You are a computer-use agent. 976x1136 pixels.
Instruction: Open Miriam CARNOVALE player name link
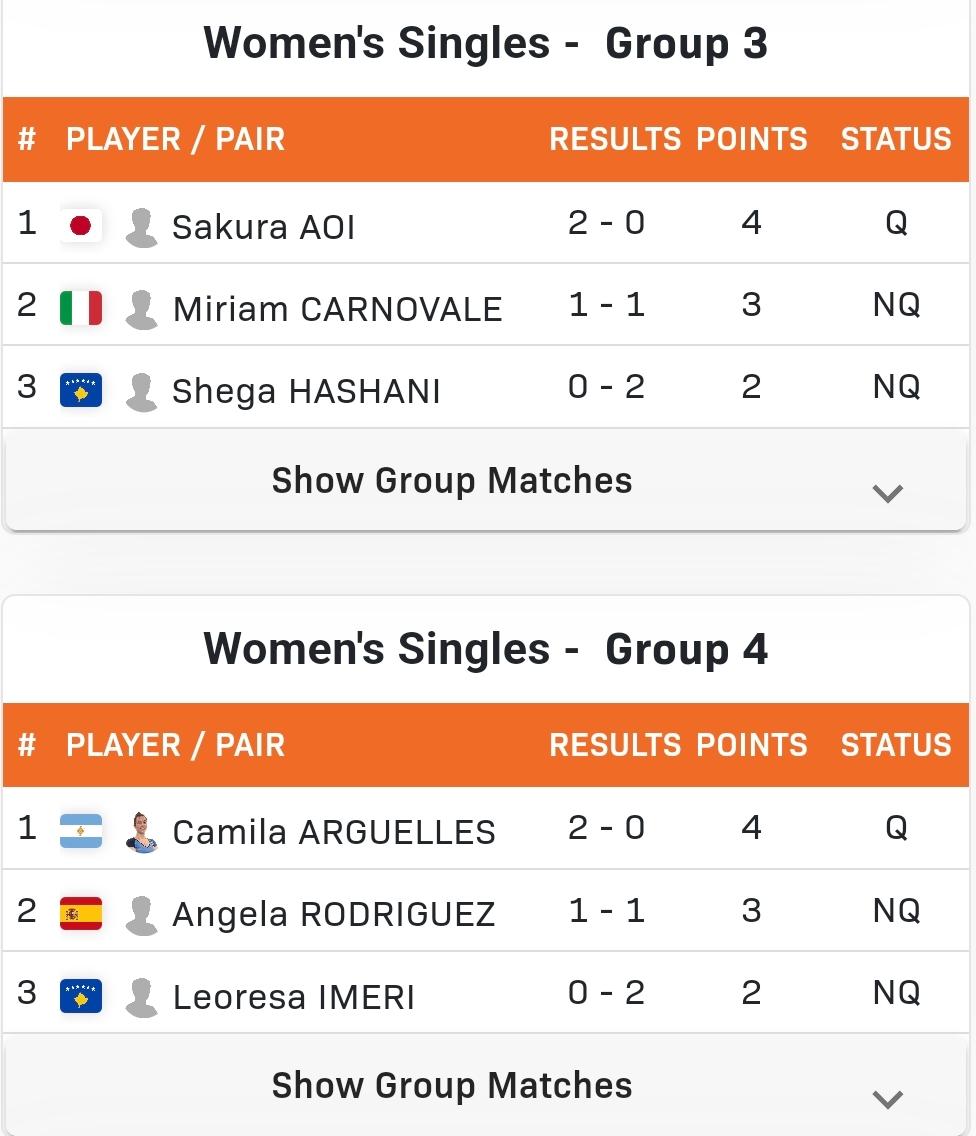tap(337, 309)
